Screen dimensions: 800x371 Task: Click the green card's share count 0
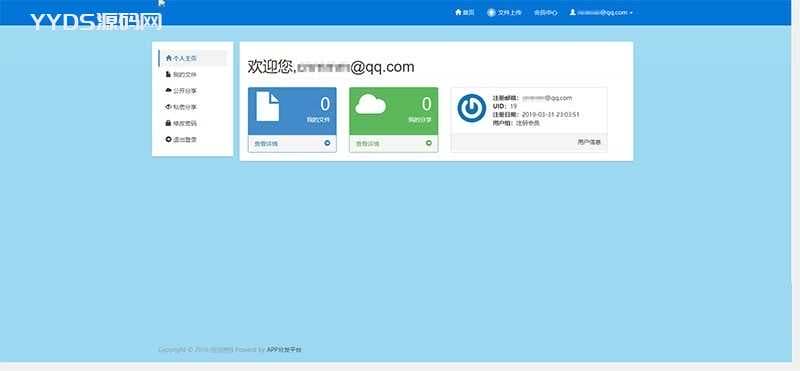point(427,104)
